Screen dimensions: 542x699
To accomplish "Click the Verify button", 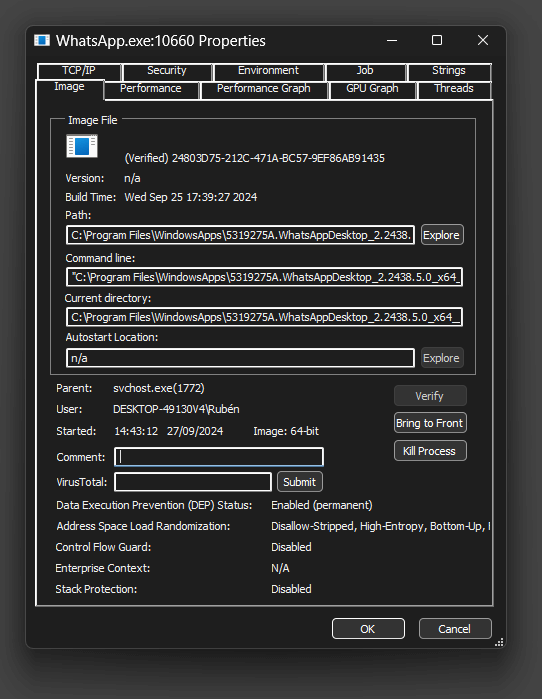I will 430,396.
